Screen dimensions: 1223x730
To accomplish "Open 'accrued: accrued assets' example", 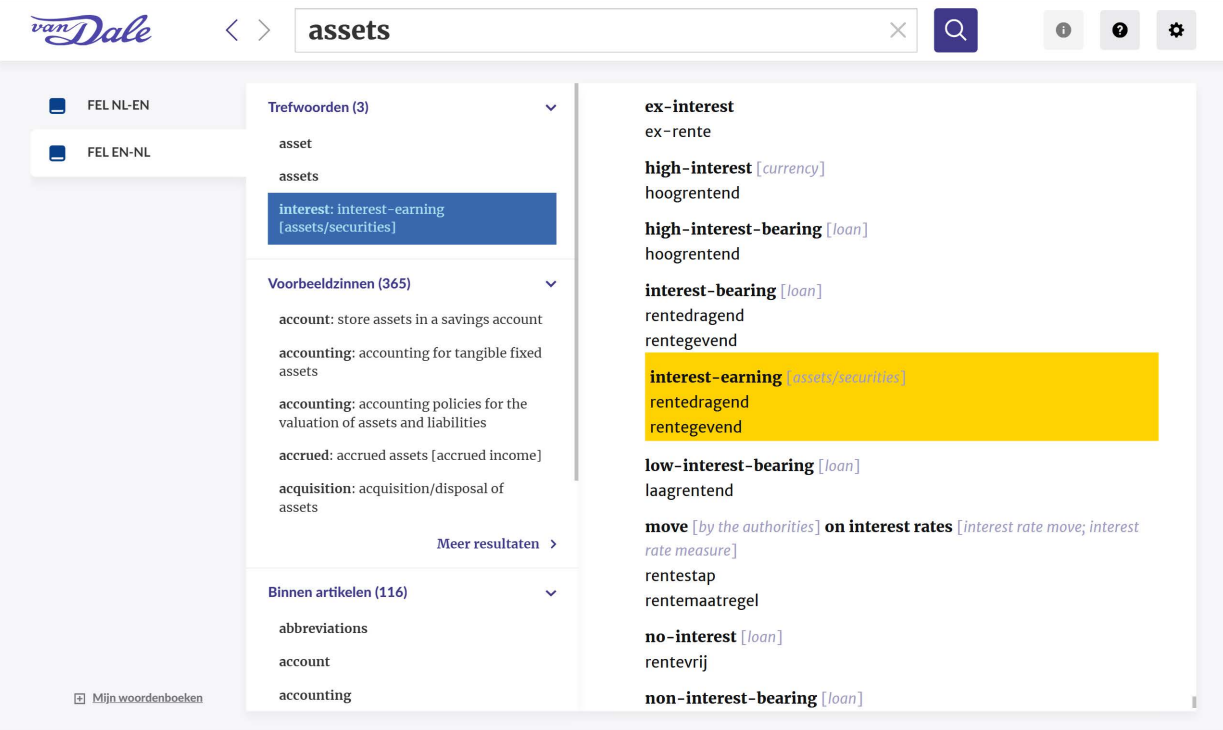I will click(x=410, y=455).
